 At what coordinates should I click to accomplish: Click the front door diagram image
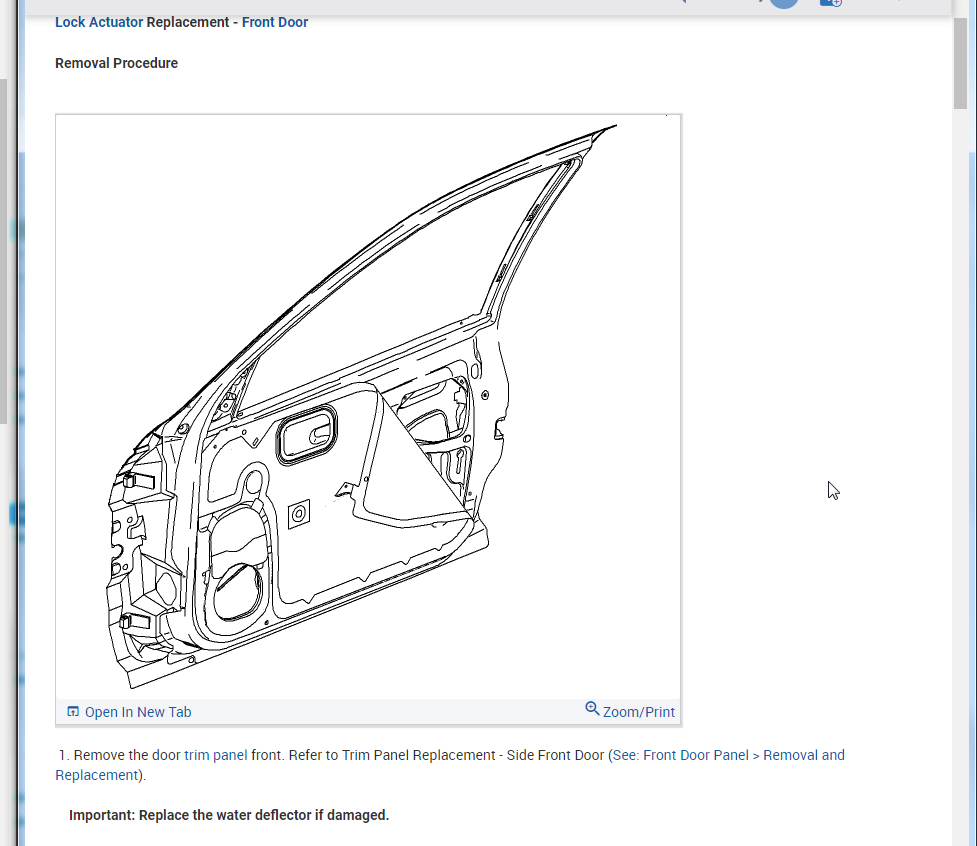(368, 406)
